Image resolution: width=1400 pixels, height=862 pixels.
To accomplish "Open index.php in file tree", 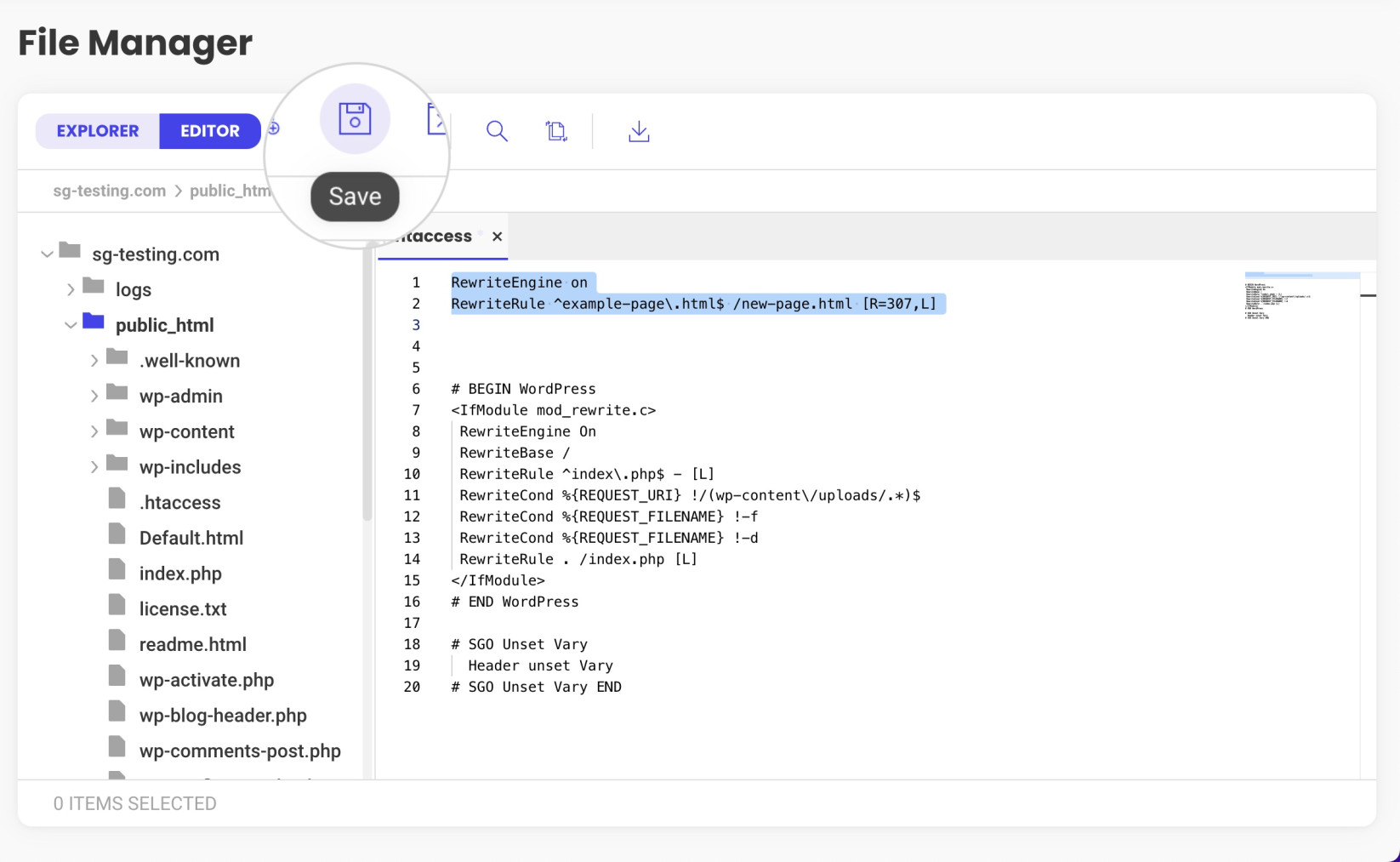I will [180, 574].
